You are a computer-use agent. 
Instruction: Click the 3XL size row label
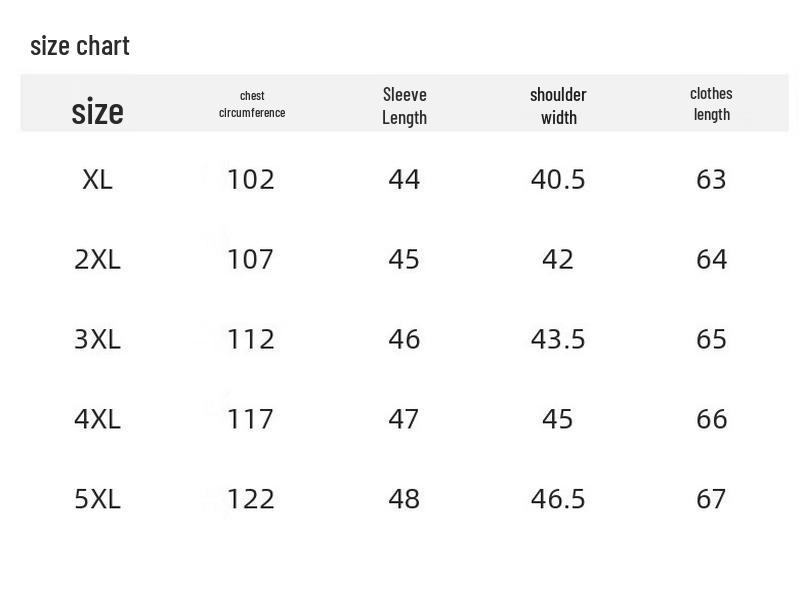(97, 339)
